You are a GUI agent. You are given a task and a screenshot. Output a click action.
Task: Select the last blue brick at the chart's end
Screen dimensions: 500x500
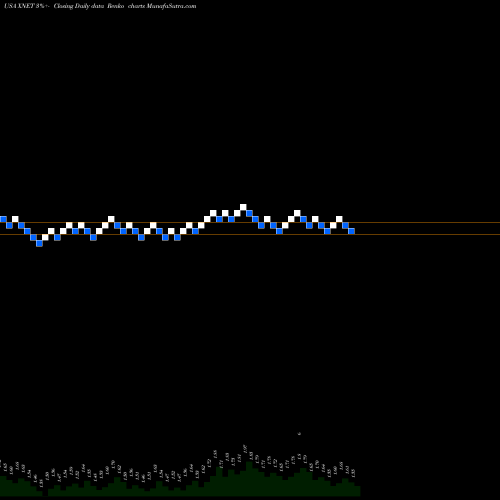coord(351,231)
